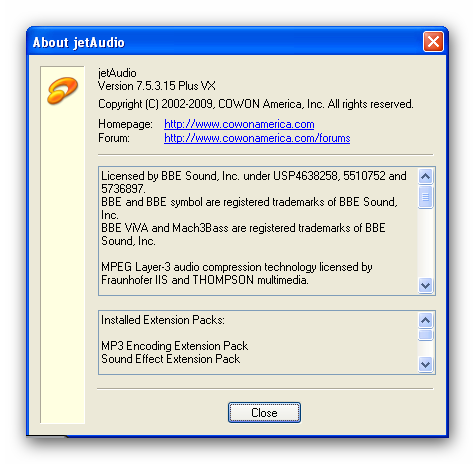This screenshot has height=464, width=475.
Task: Click the up arrow of the Extension Packs scrollbar
Action: [x=426, y=321]
